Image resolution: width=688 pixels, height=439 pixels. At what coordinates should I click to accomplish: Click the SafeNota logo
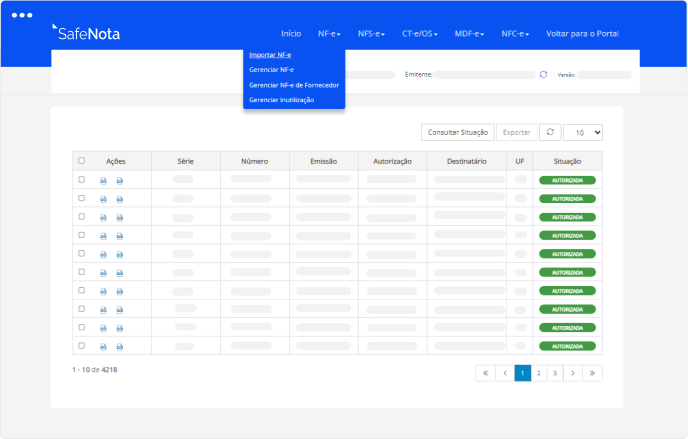click(85, 33)
